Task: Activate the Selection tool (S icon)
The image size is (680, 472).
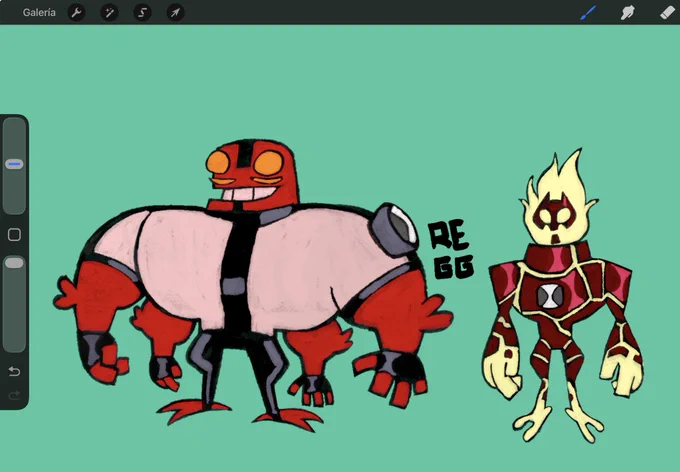Action: click(143, 13)
